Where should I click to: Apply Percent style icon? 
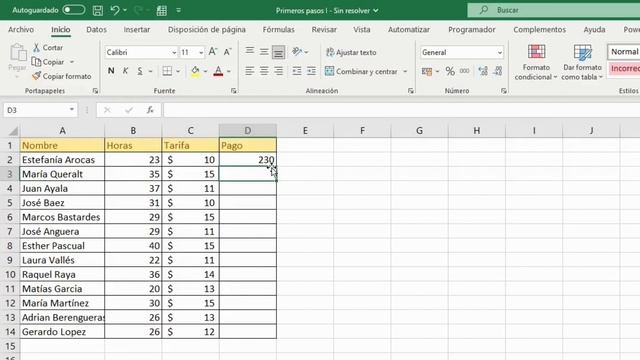pyautogui.click(x=450, y=71)
